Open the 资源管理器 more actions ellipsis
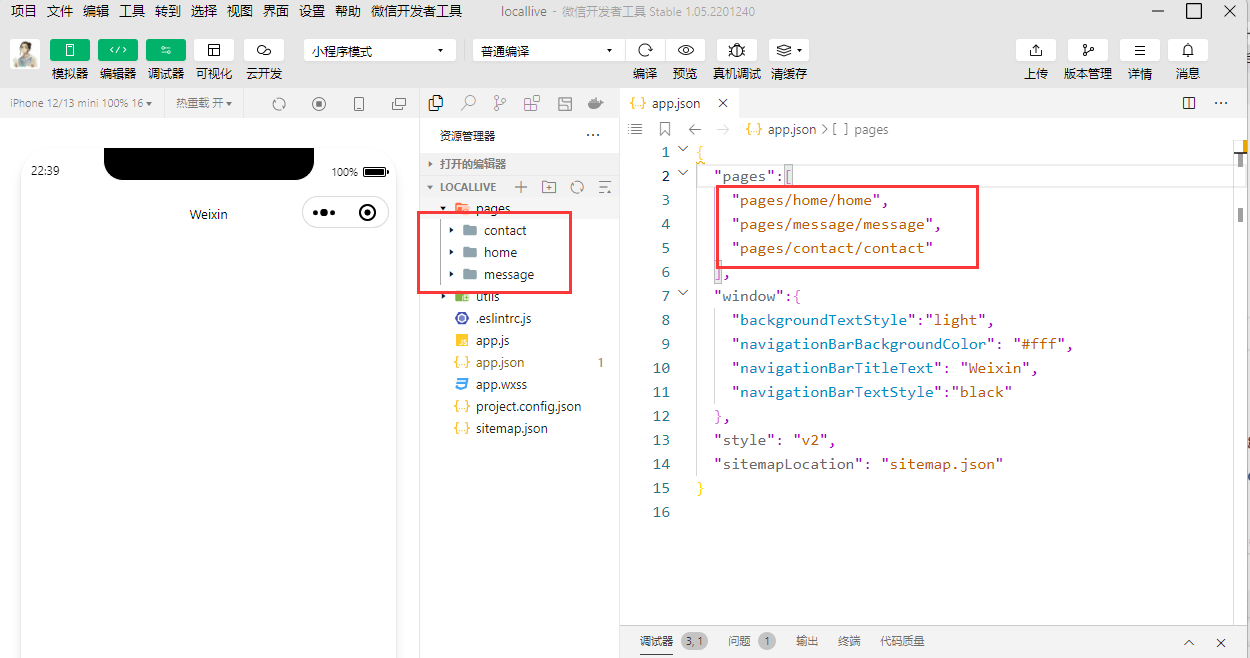The height and width of the screenshot is (658, 1250). 593,135
